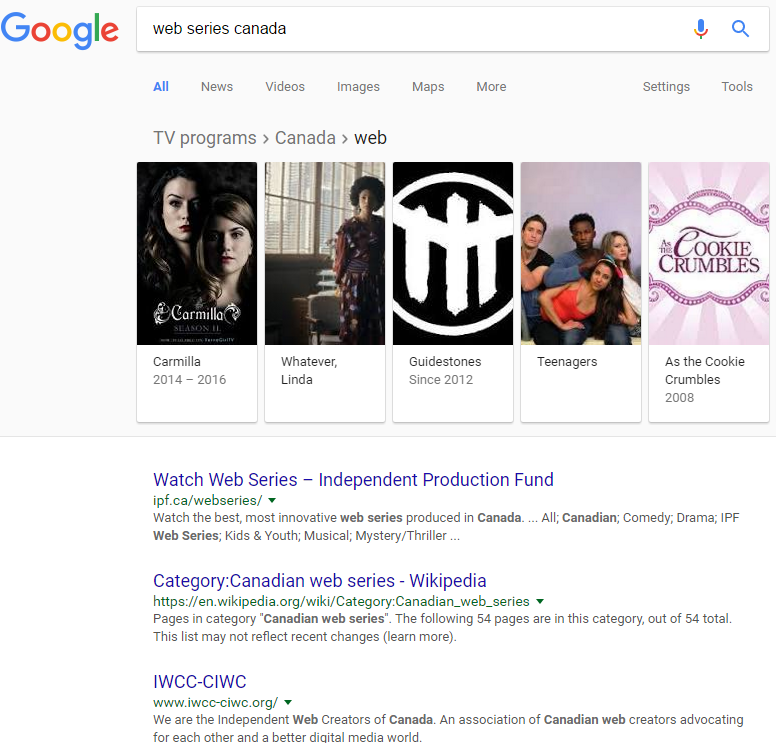Open the Maps tab
776x743 pixels.
click(428, 87)
